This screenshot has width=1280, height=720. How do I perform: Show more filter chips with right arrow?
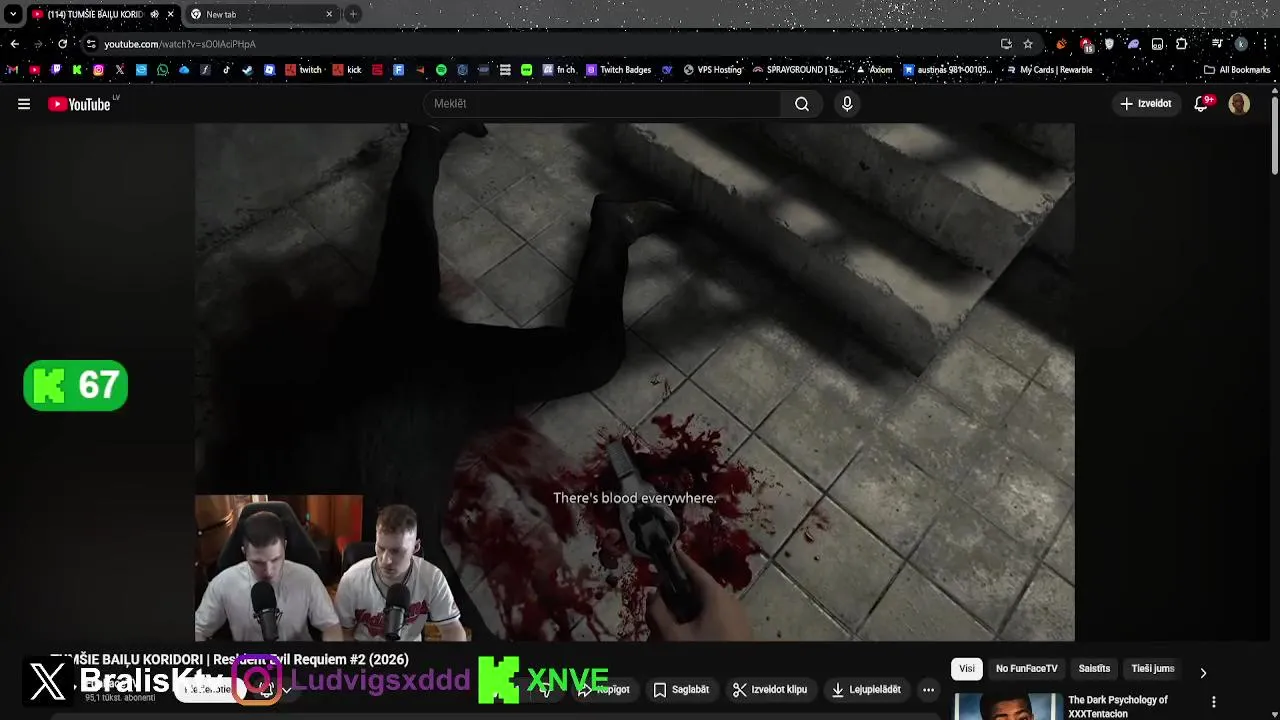point(1203,673)
